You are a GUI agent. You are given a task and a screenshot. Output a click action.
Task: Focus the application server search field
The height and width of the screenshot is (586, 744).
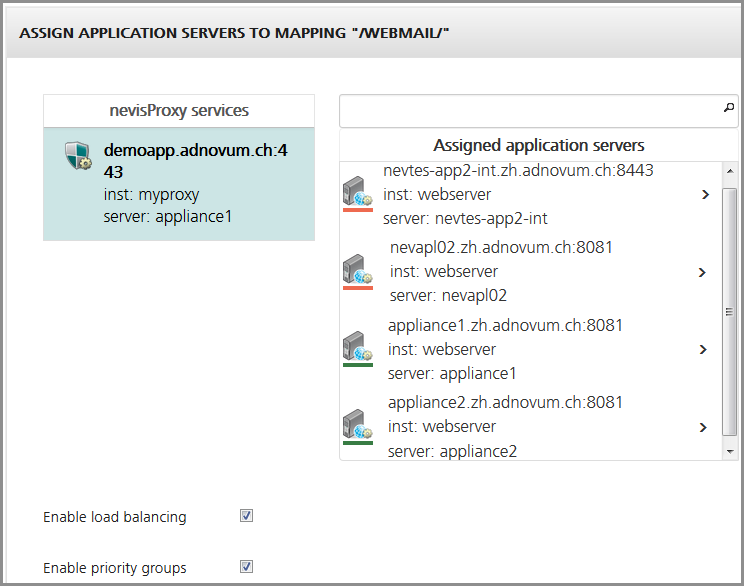[539, 111]
